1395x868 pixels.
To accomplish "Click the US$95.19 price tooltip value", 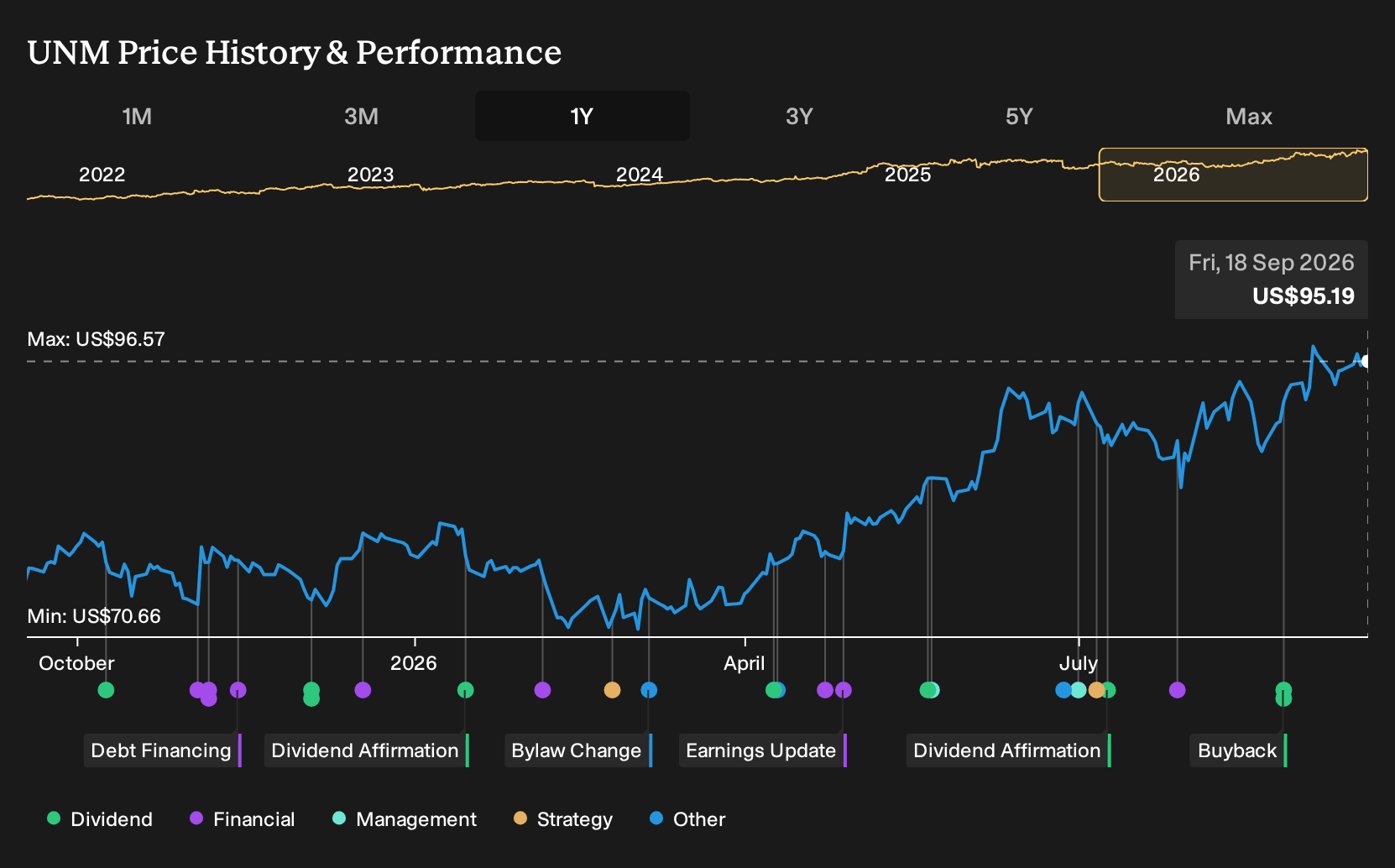I will (x=1304, y=296).
